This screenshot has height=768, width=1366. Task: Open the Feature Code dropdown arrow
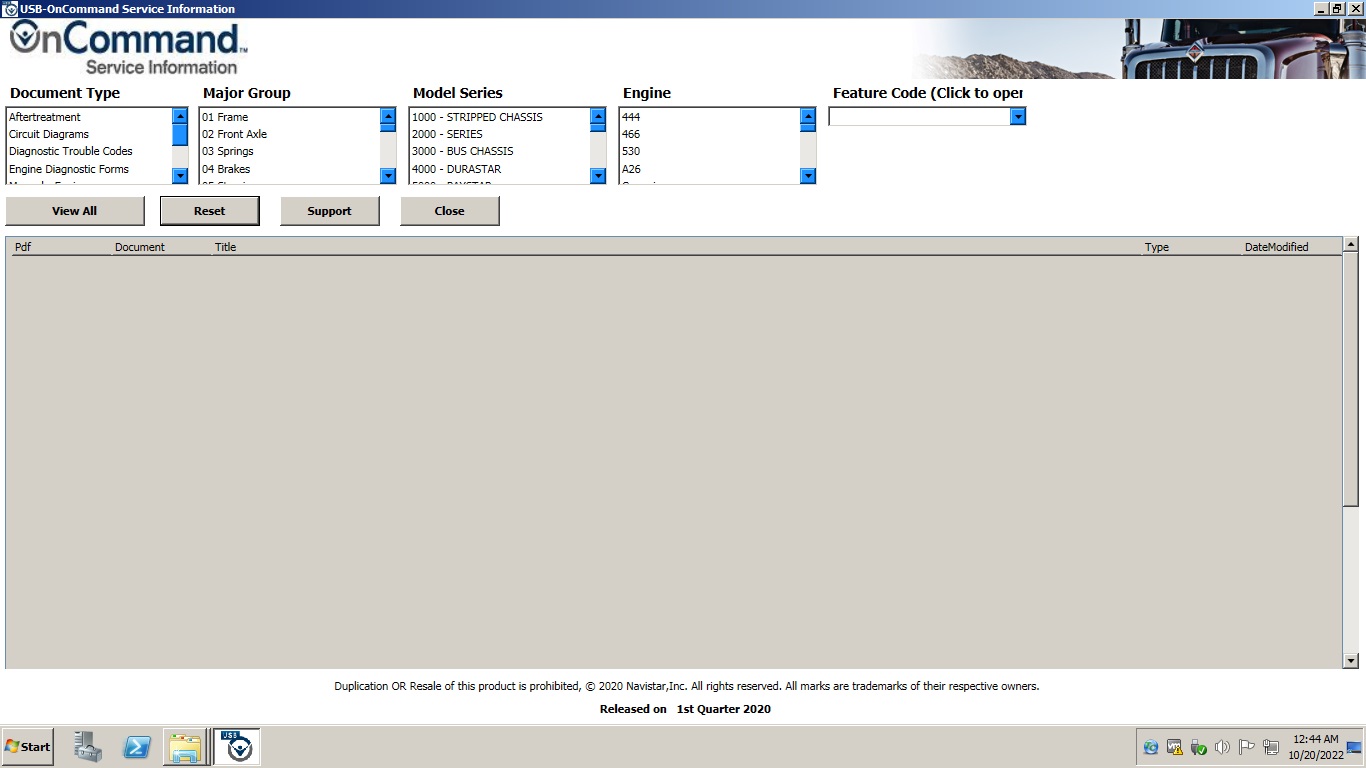click(1018, 117)
